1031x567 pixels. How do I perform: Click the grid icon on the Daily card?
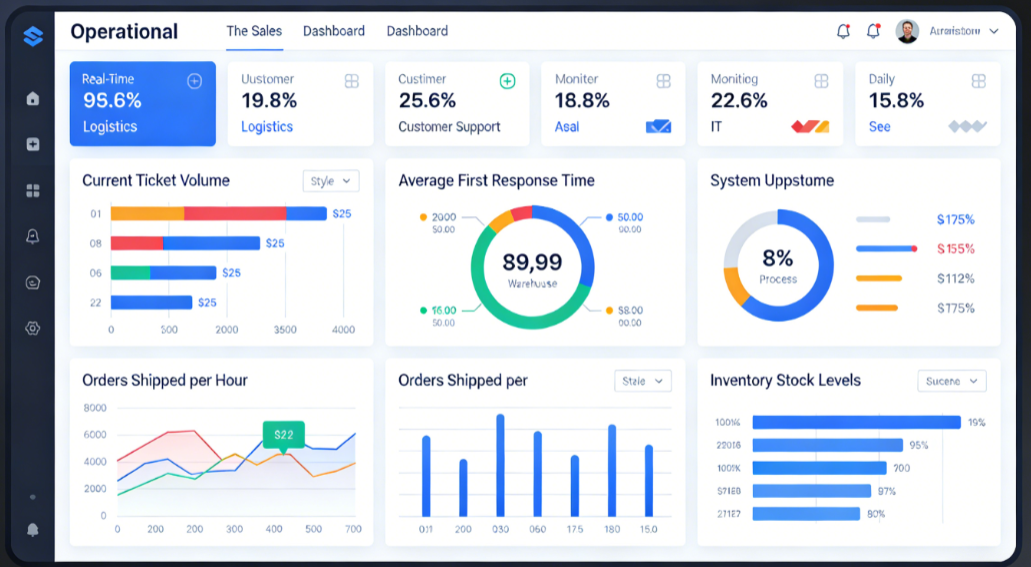tap(979, 81)
